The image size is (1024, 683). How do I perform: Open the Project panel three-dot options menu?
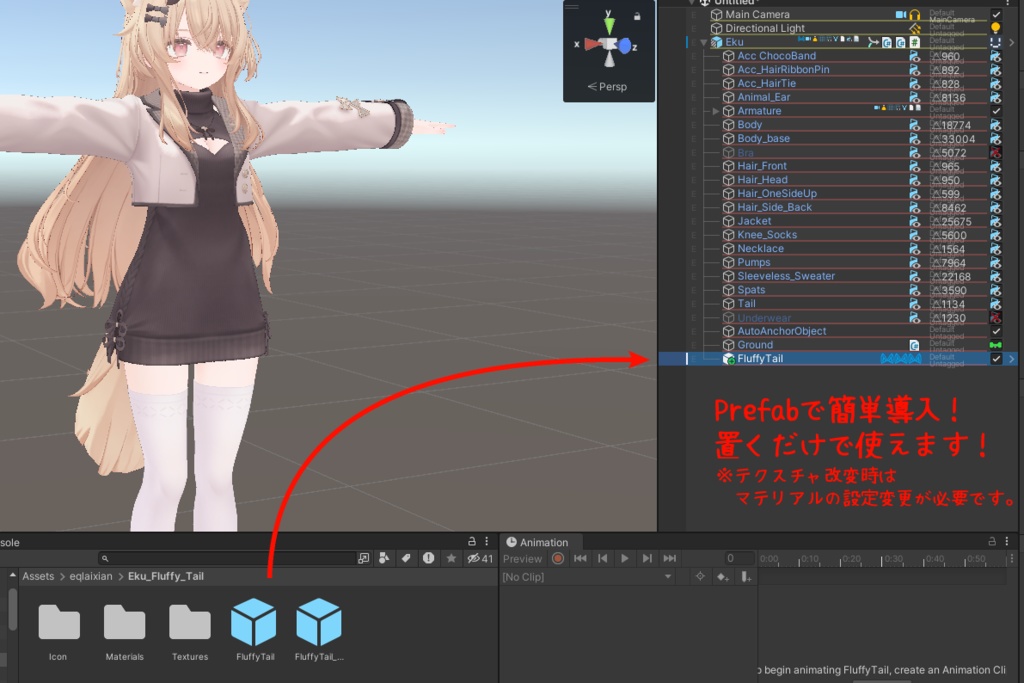[487, 541]
